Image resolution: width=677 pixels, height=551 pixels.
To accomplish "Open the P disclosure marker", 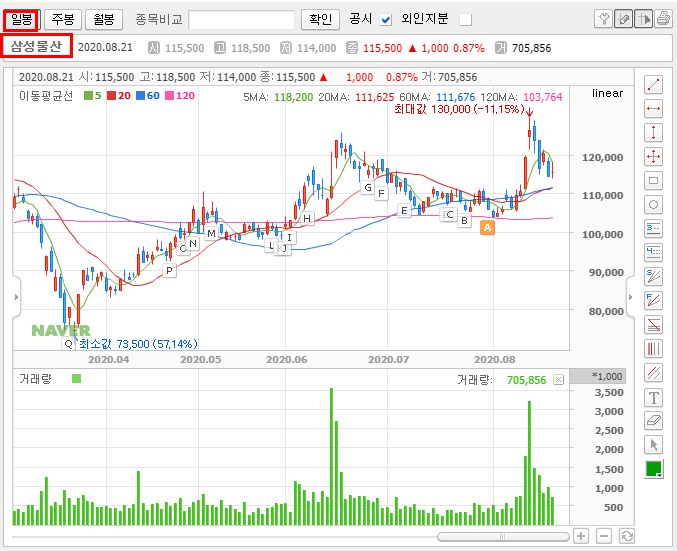I will [169, 271].
